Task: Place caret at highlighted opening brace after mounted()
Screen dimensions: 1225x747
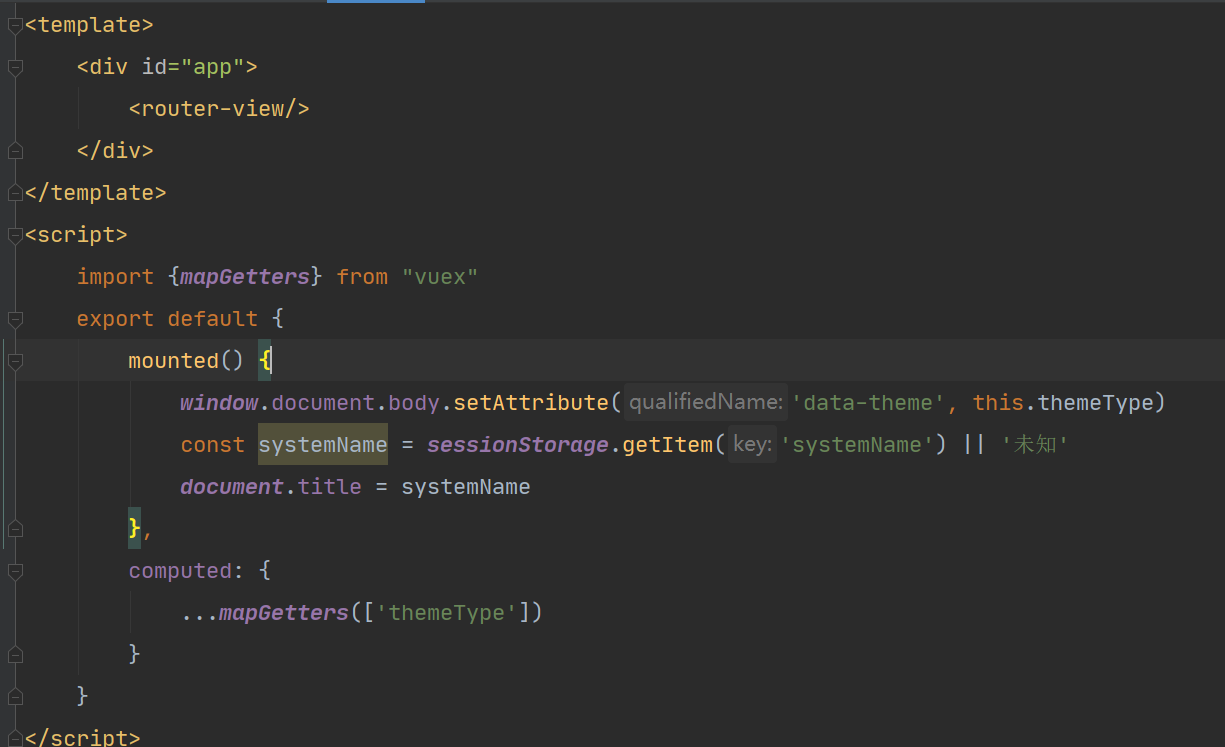Action: [x=265, y=361]
